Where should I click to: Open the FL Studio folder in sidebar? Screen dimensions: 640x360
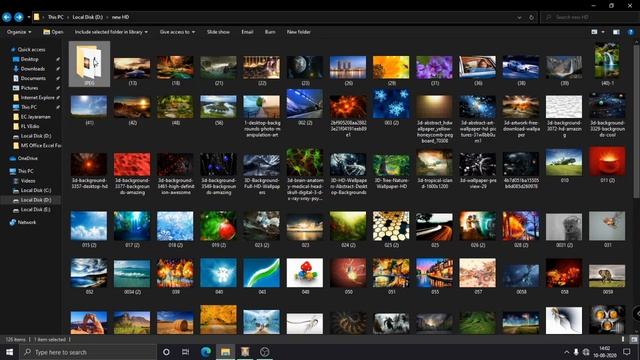click(30, 126)
